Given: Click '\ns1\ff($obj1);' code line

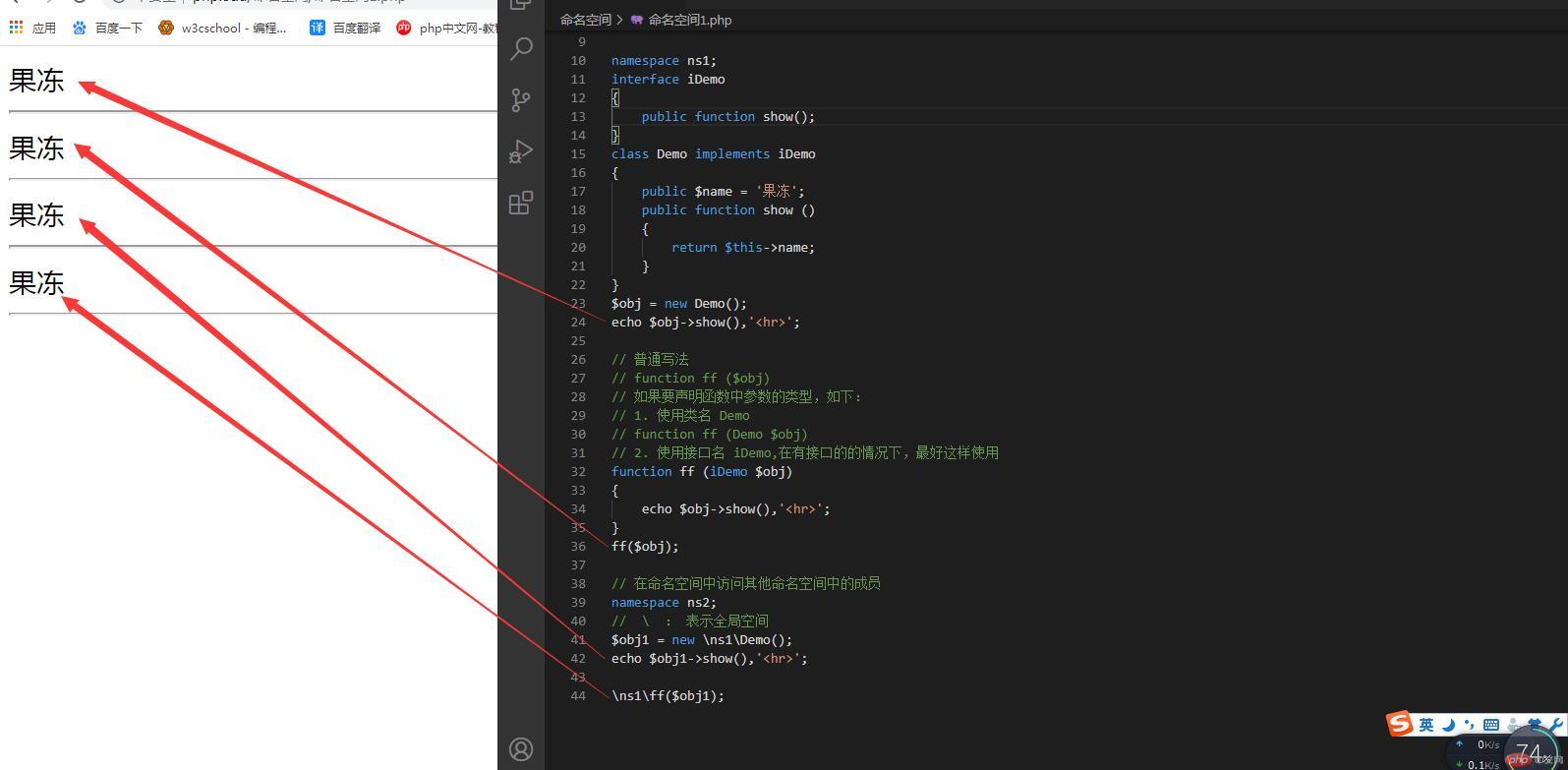Looking at the screenshot, I should point(668,695).
